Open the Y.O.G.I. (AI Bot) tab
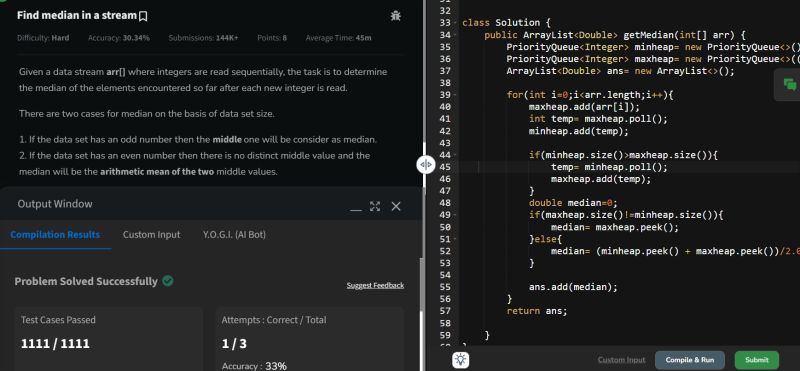 click(234, 235)
